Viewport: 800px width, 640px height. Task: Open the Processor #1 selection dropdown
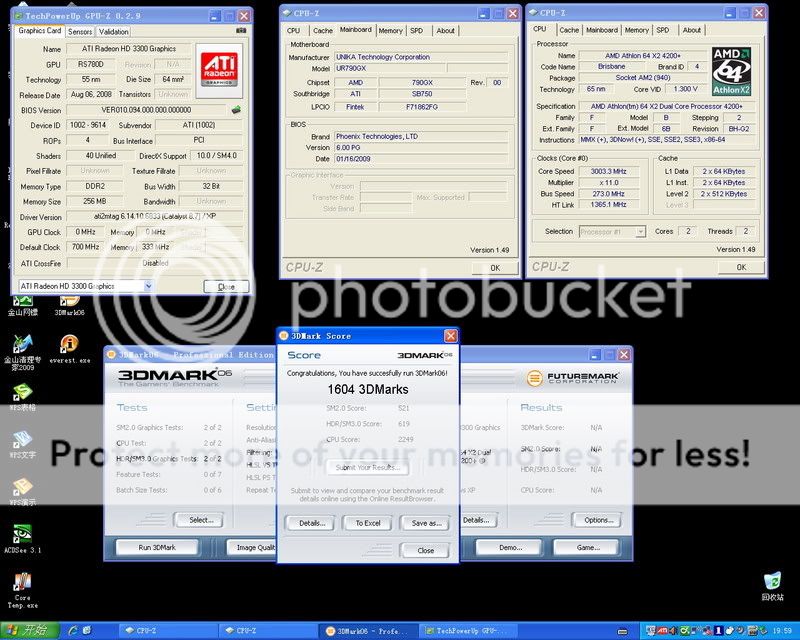tap(612, 231)
